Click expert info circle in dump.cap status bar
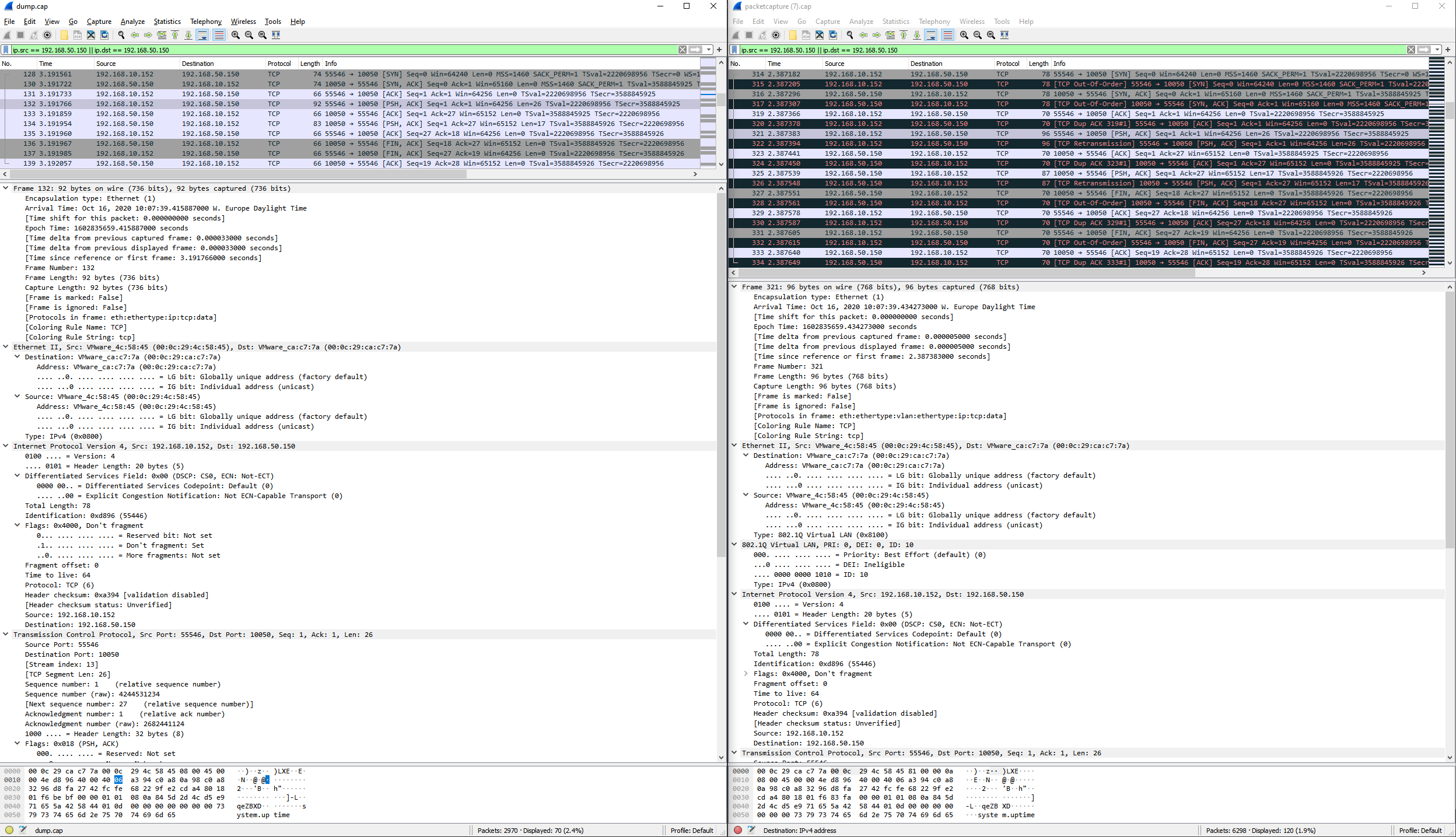1456x837 pixels. coord(9,830)
